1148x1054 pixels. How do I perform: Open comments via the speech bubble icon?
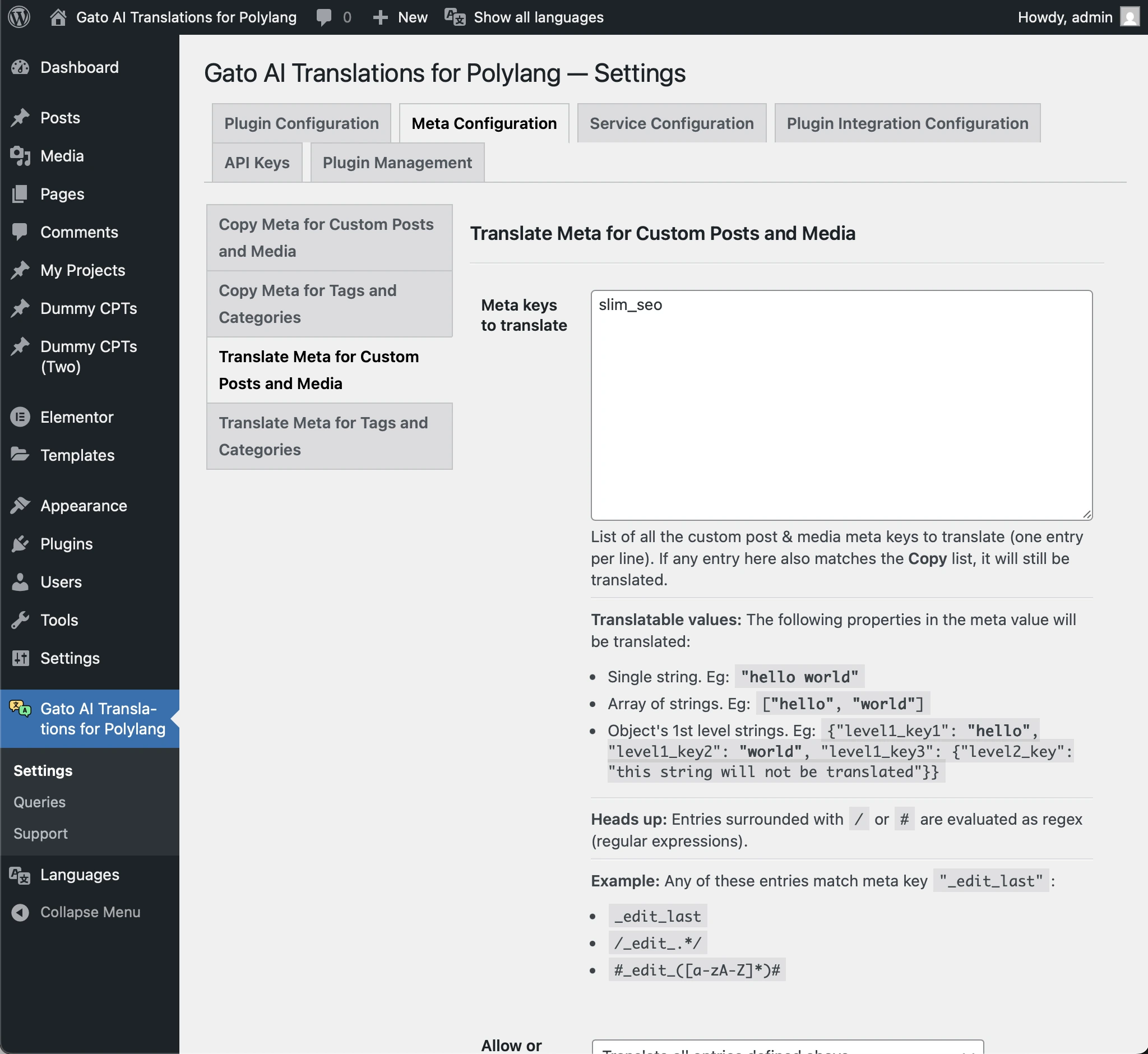point(323,17)
